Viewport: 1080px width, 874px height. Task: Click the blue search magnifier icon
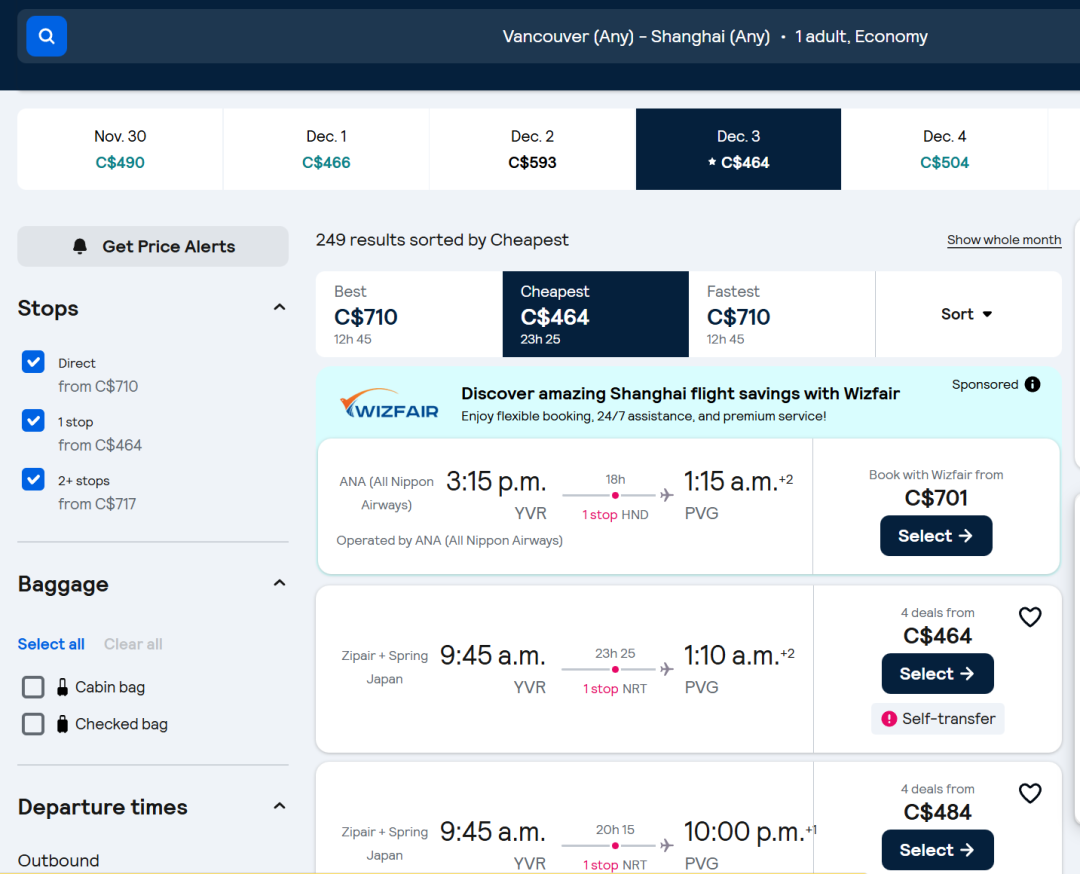coord(46,37)
